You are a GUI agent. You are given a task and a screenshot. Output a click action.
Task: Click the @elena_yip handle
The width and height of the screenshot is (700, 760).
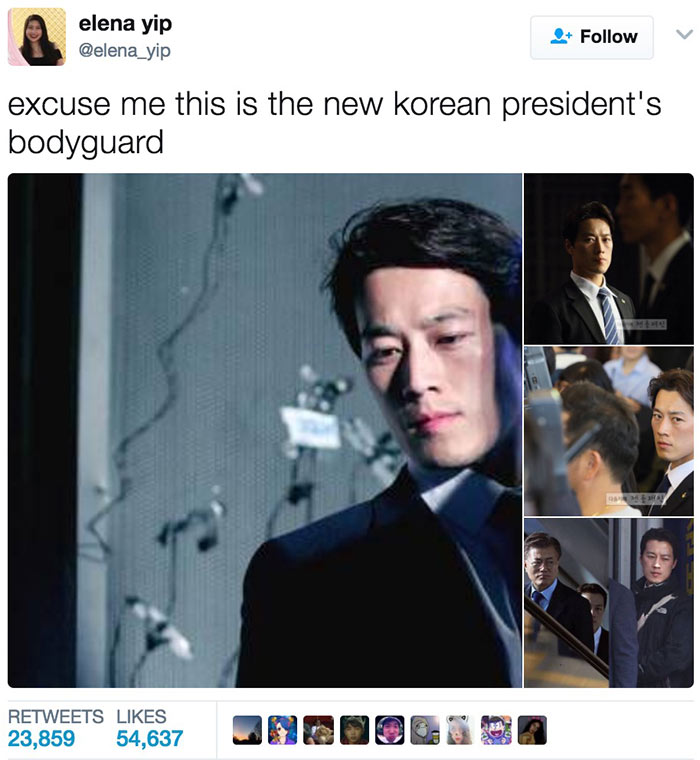click(124, 50)
